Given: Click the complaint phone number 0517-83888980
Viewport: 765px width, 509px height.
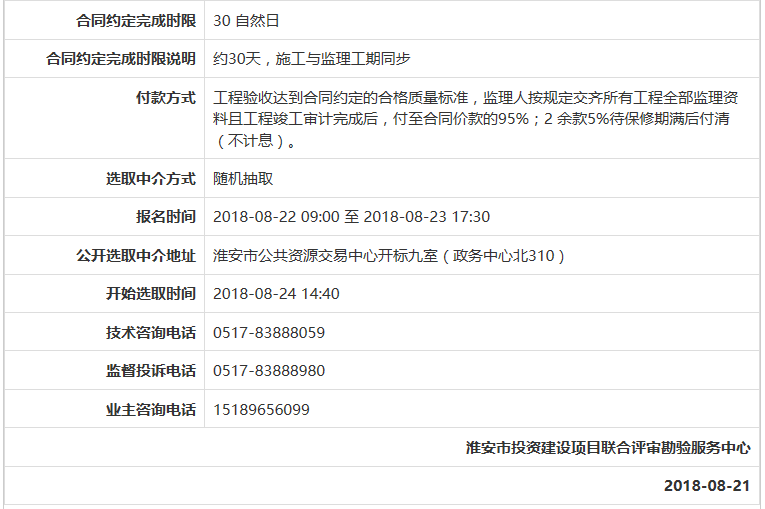Looking at the screenshot, I should [x=269, y=371].
